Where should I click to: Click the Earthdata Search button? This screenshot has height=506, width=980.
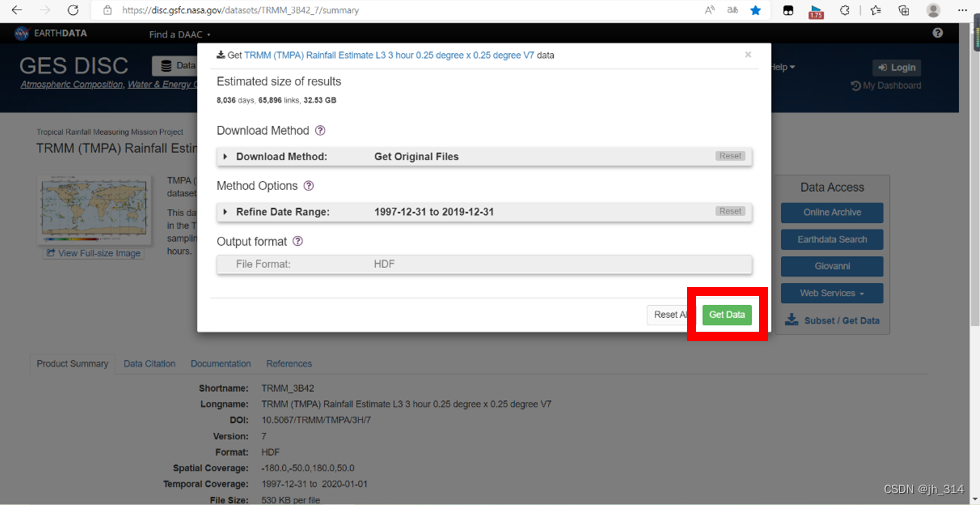point(832,239)
